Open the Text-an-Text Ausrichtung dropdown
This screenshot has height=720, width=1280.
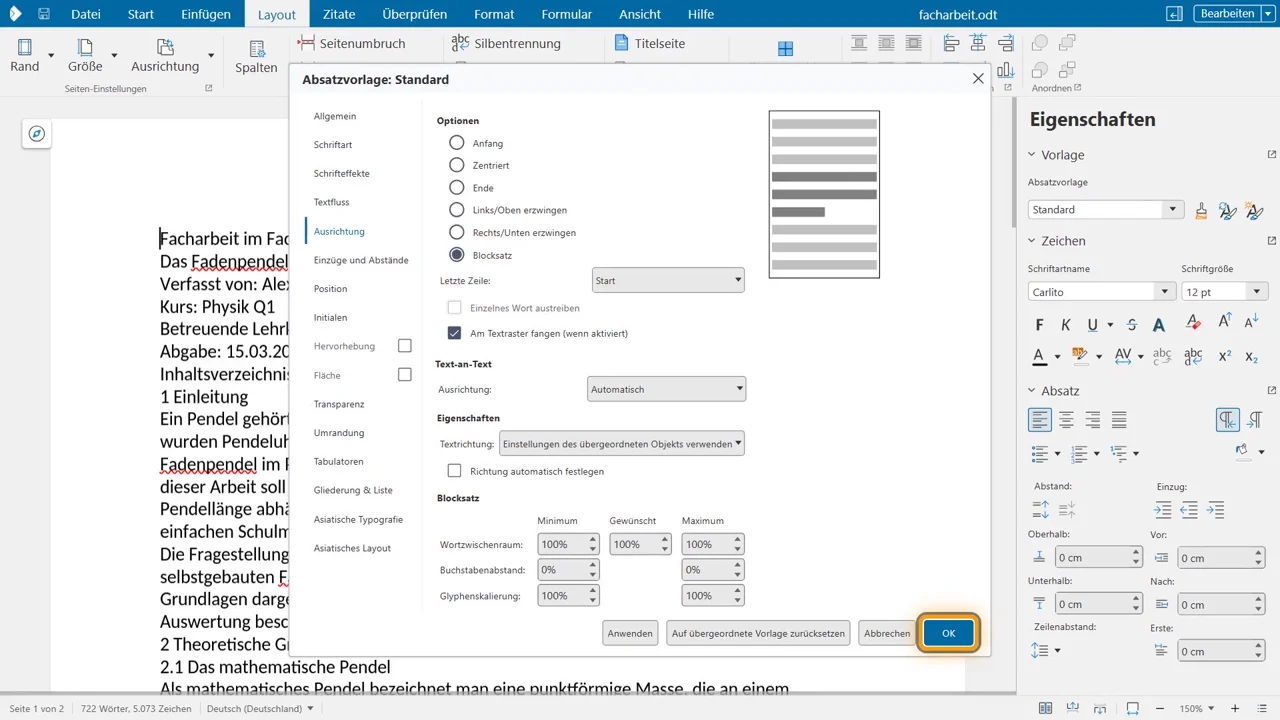pos(666,389)
